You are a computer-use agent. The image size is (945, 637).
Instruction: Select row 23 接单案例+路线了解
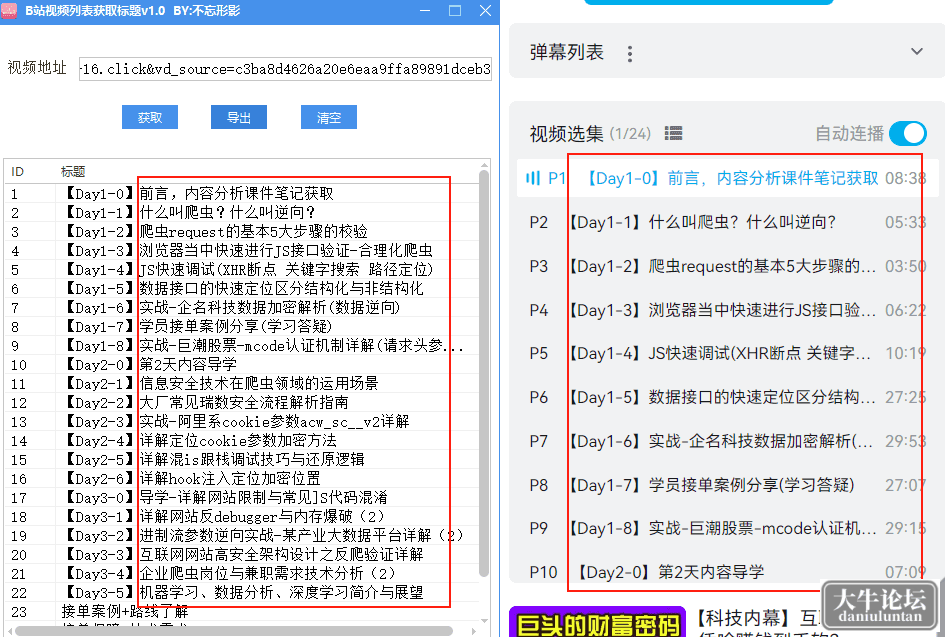[x=241, y=612]
